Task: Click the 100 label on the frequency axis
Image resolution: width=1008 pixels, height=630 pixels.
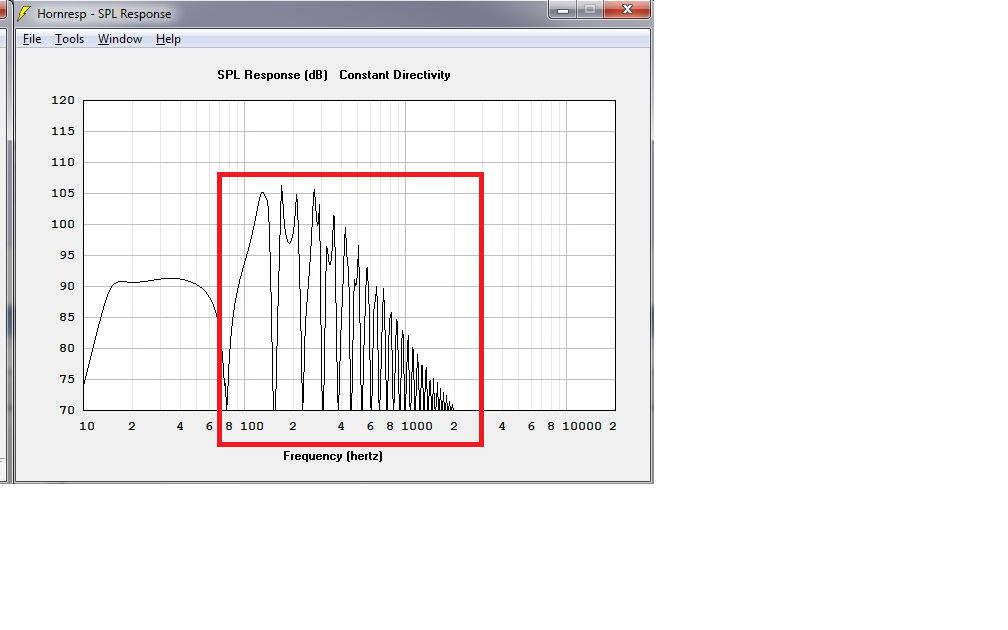Action: click(x=252, y=426)
